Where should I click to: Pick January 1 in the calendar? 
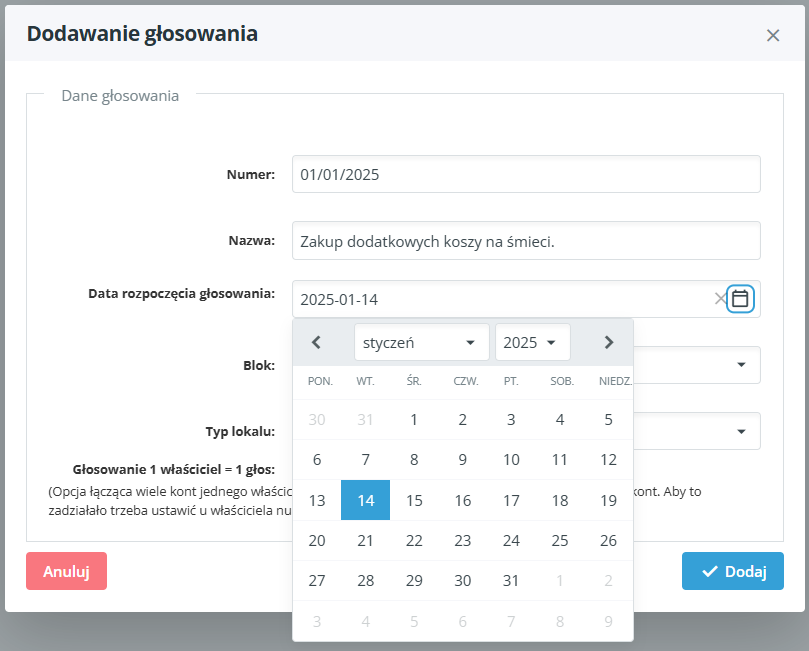pyautogui.click(x=414, y=420)
